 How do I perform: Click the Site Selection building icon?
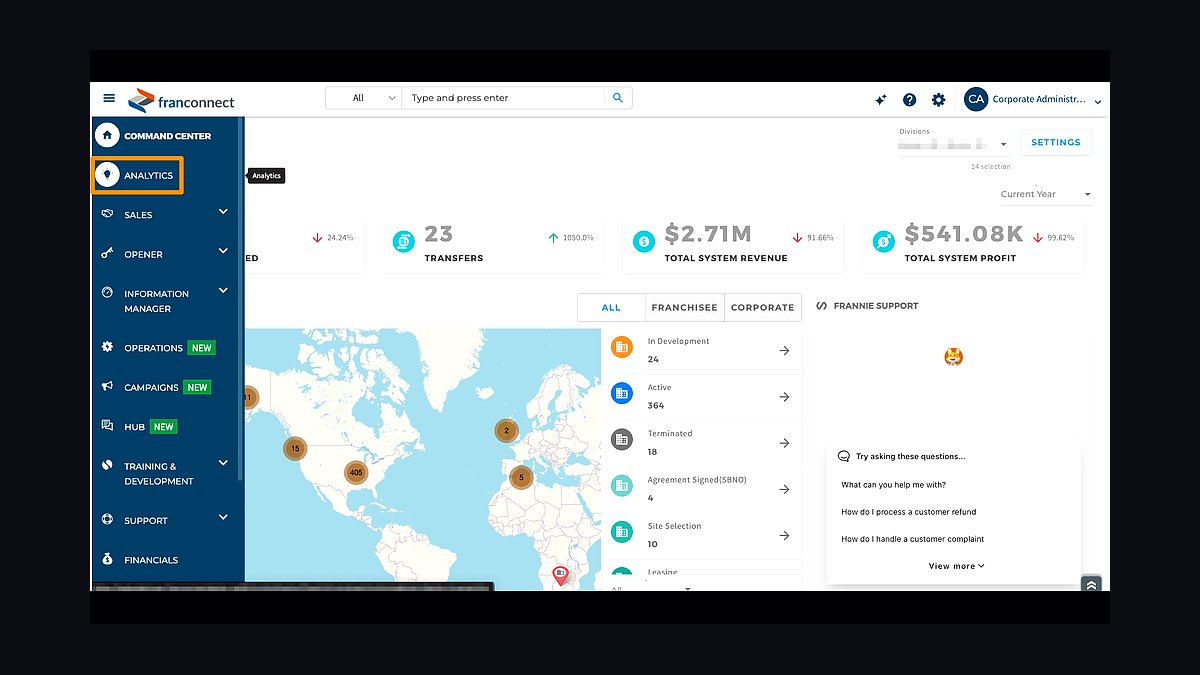[x=622, y=531]
